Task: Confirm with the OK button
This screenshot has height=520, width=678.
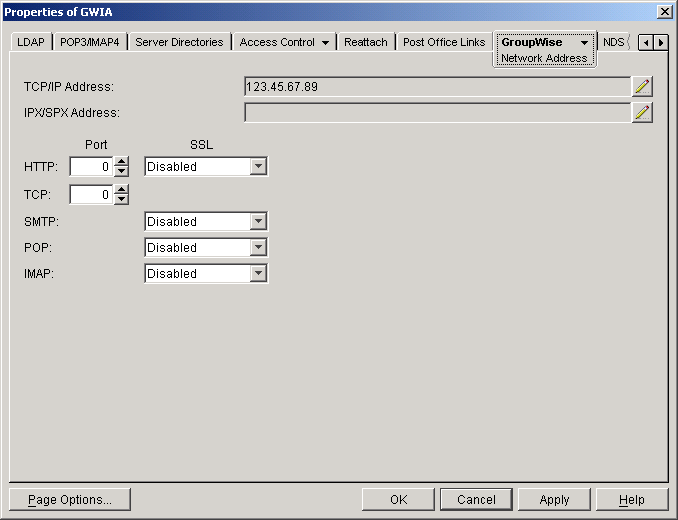Action: (x=398, y=500)
